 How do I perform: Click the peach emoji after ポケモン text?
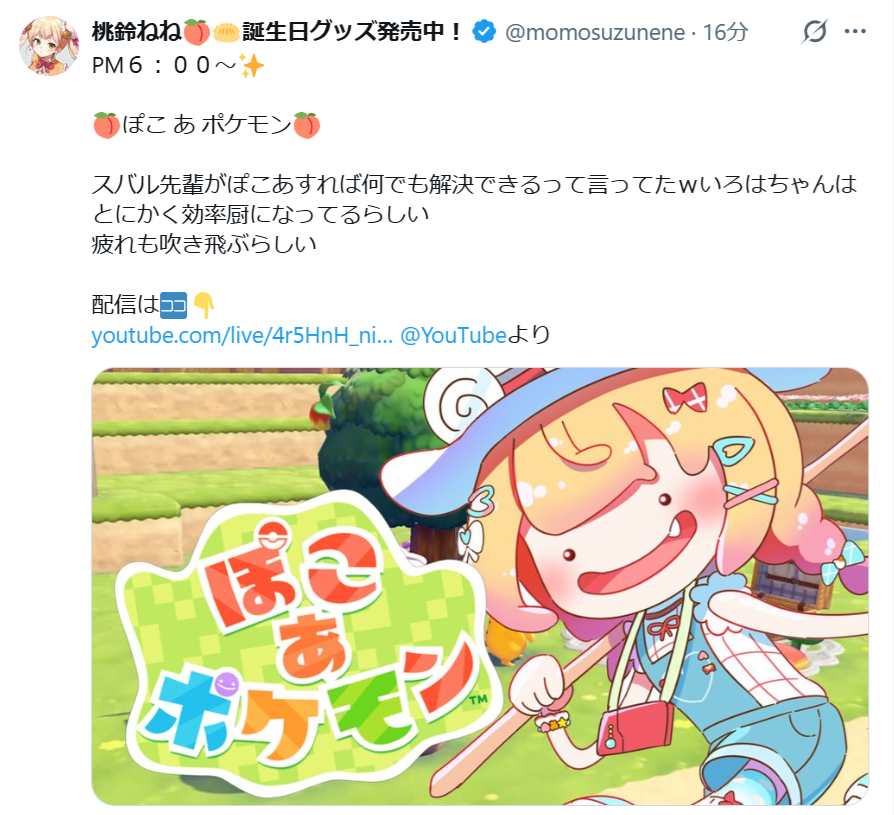307,125
